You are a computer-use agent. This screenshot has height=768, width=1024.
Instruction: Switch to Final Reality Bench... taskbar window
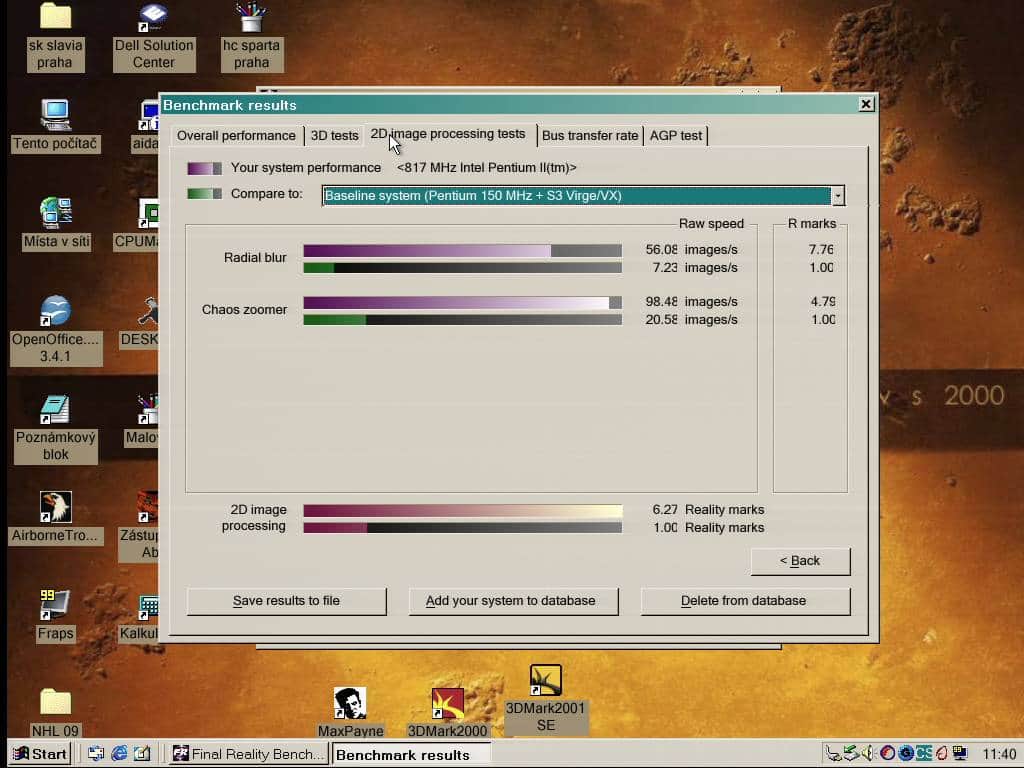point(247,754)
